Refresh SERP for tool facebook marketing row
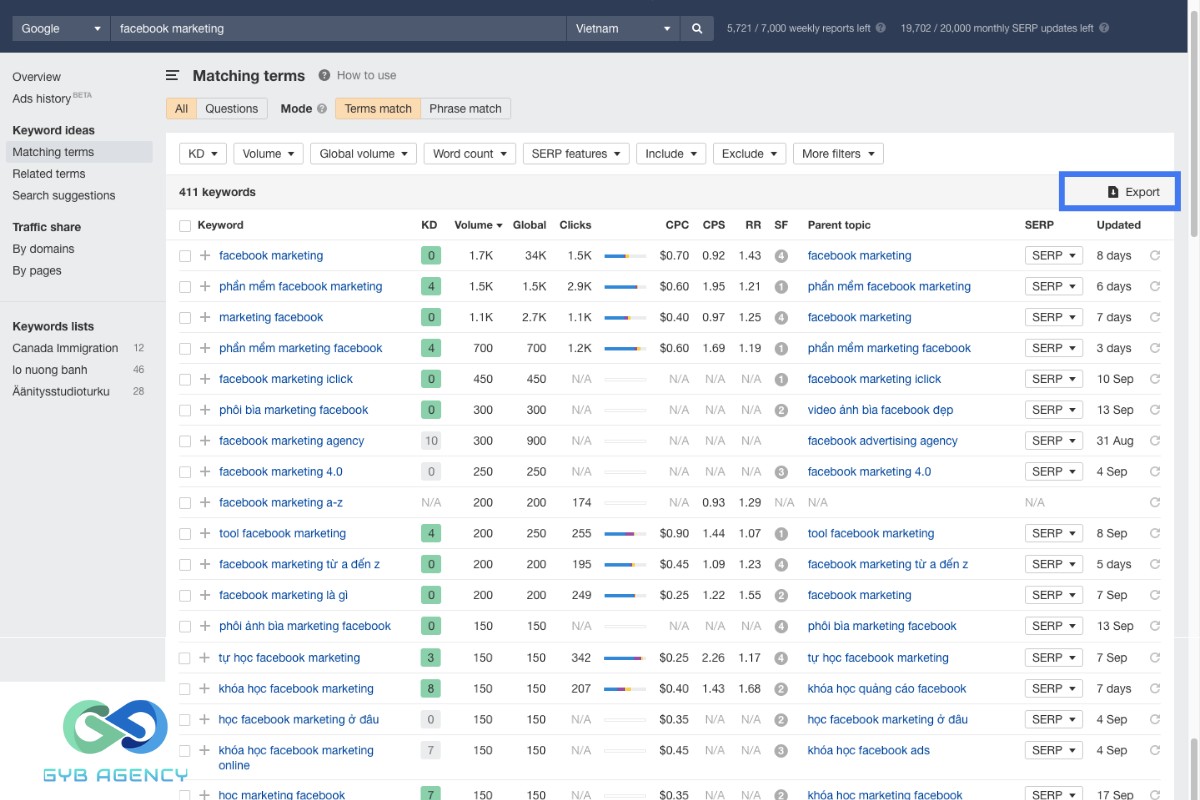This screenshot has width=1200, height=800. (1155, 533)
